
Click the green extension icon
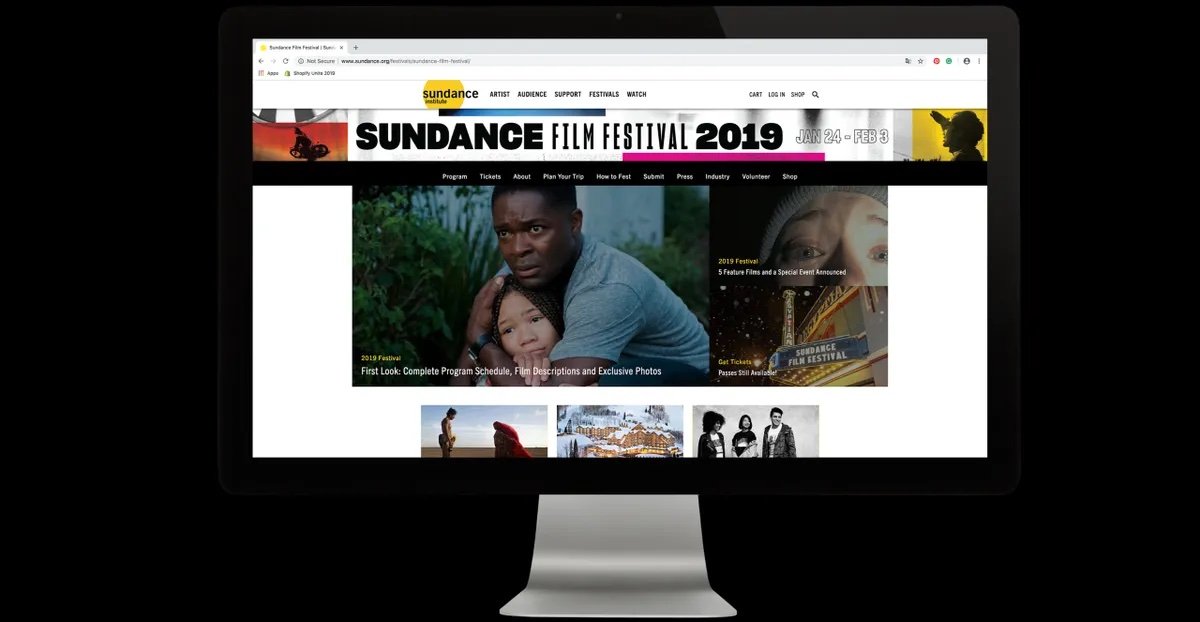click(949, 61)
